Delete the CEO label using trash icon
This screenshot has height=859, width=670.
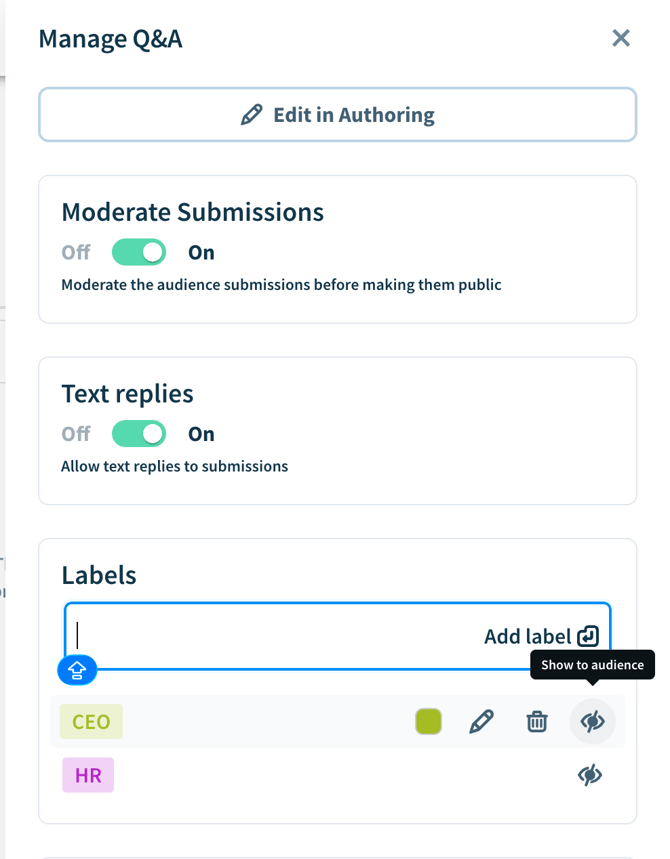coord(537,721)
